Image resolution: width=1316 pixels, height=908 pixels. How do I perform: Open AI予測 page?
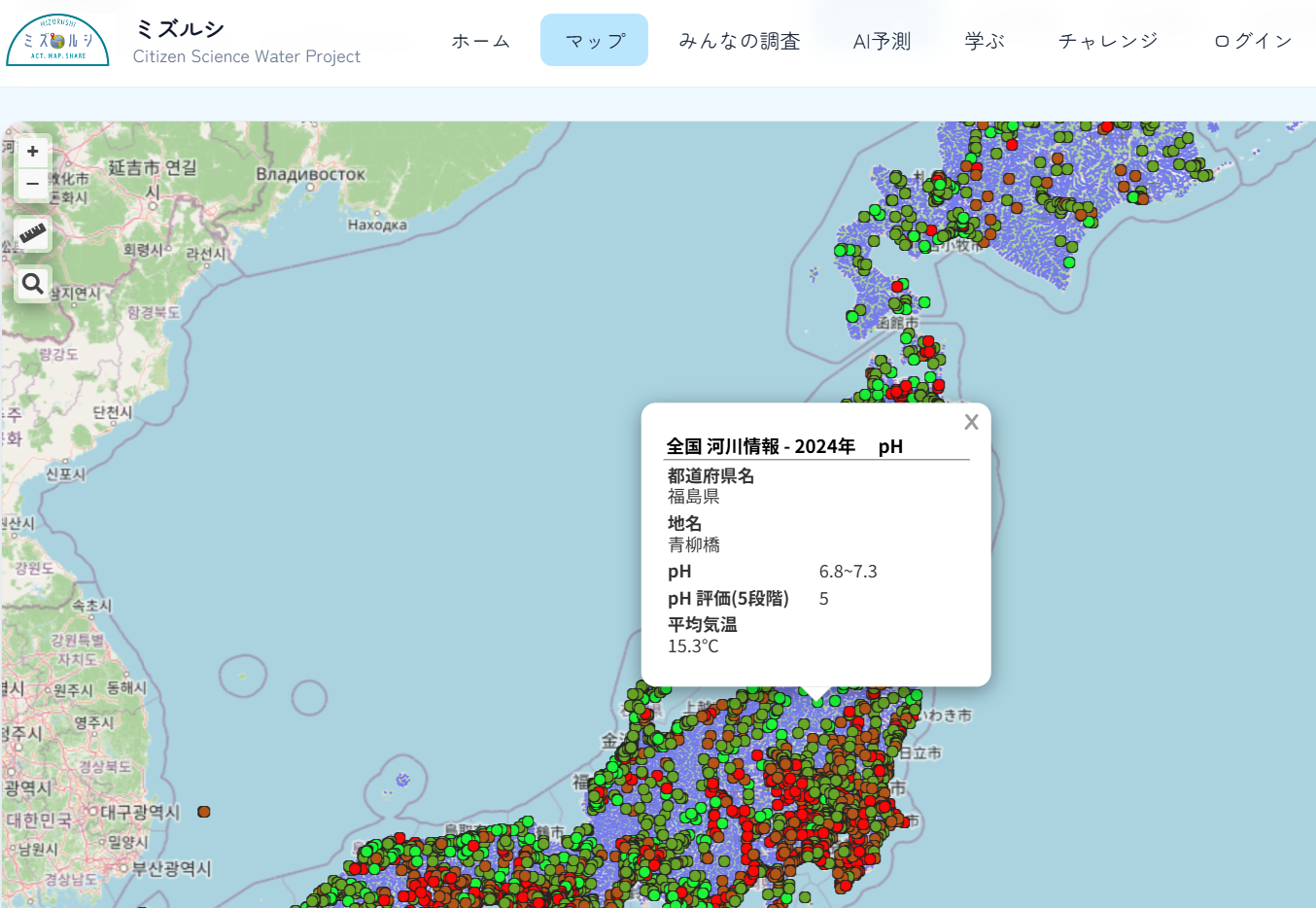click(883, 41)
